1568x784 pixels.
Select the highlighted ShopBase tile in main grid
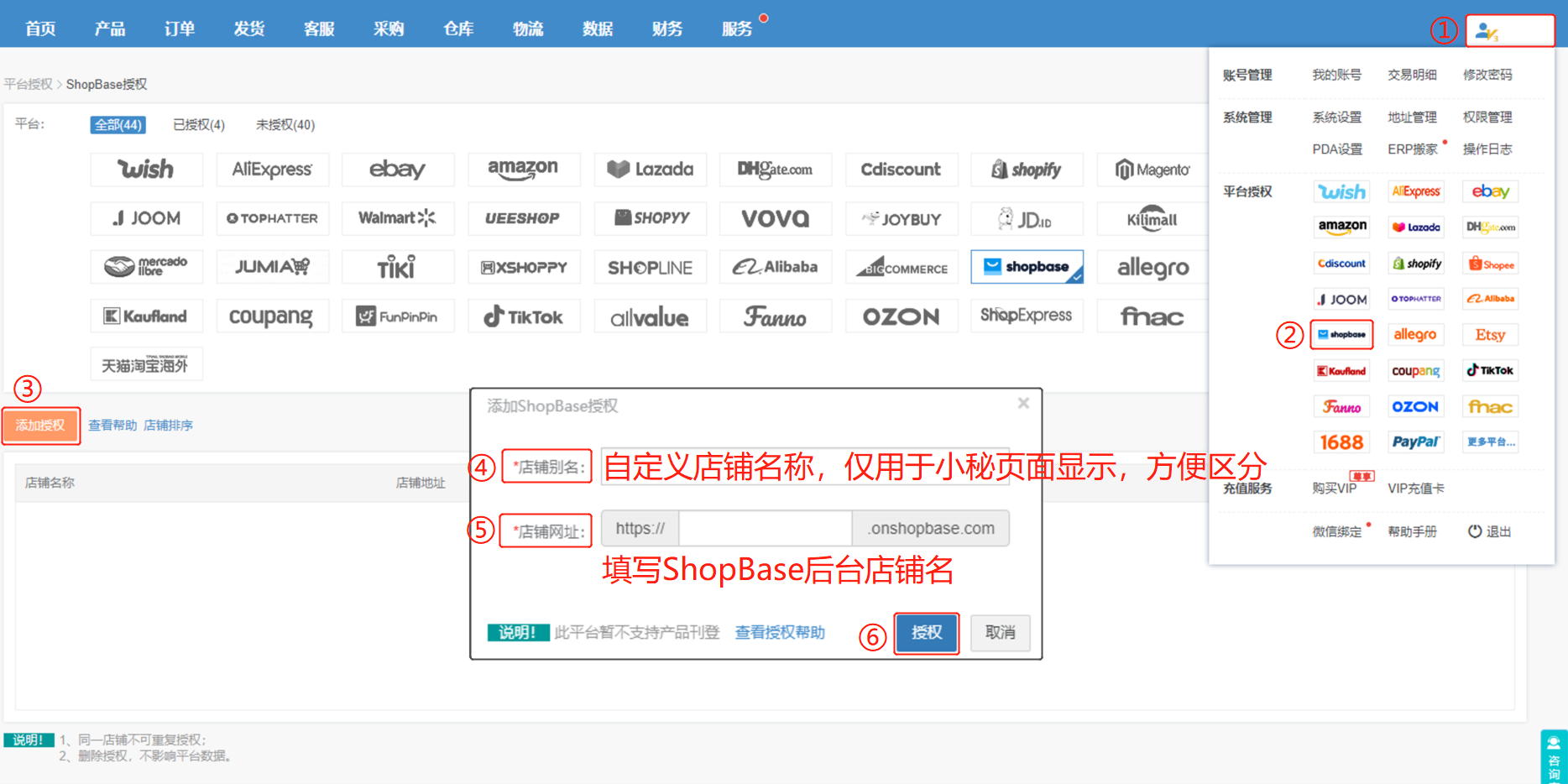[x=1027, y=267]
